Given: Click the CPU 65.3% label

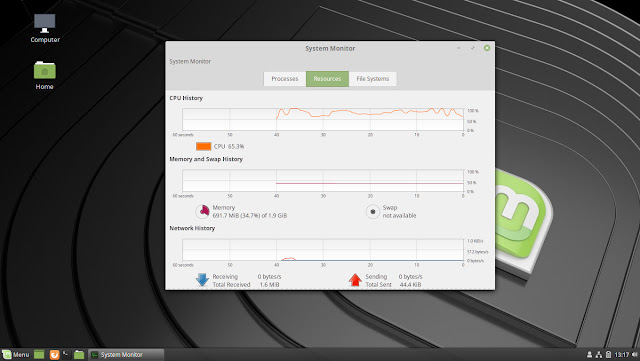Looking at the screenshot, I should point(229,146).
